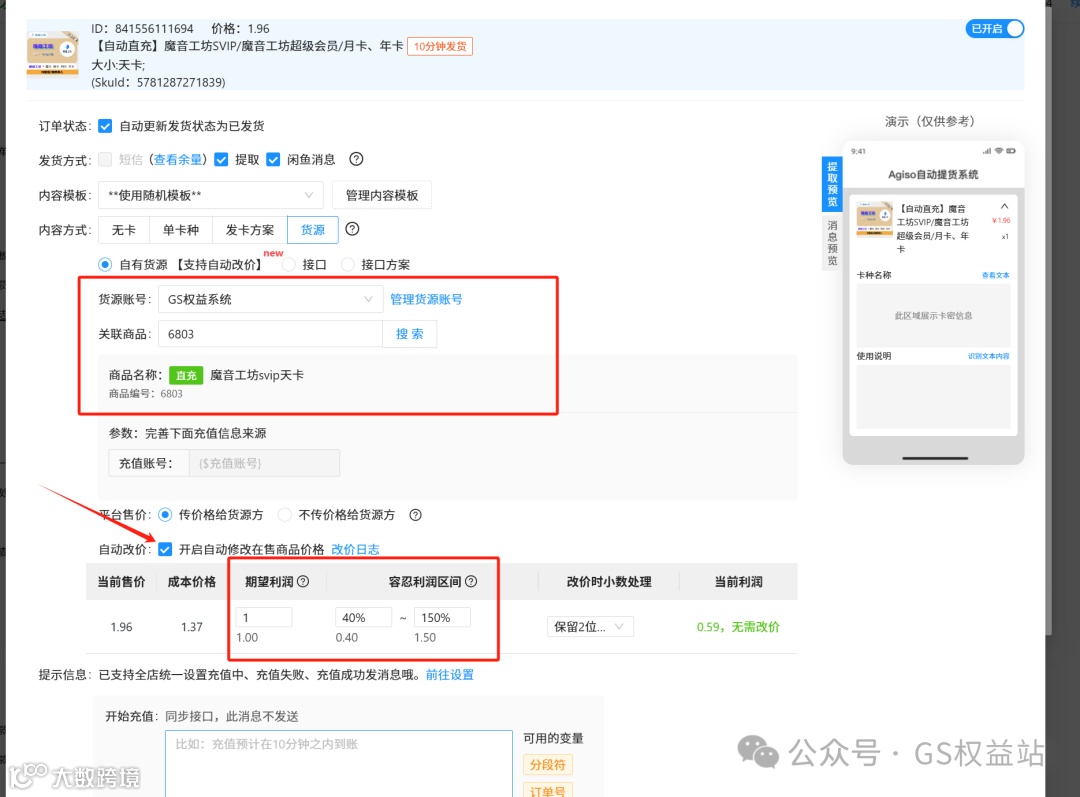
Task: Click the 直充 green tag
Action: click(186, 375)
